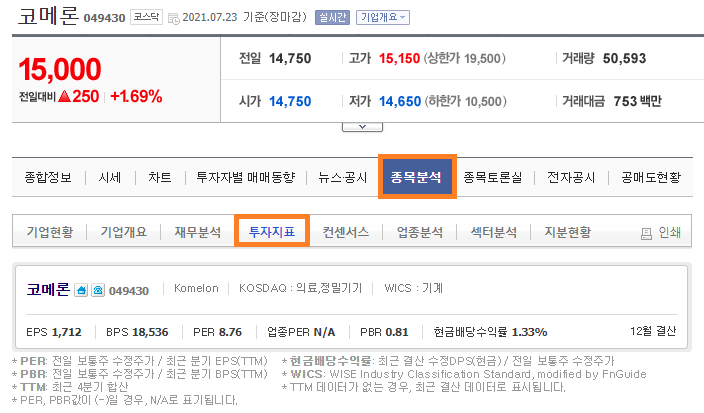Click the PER value 8.76

[x=230, y=332]
